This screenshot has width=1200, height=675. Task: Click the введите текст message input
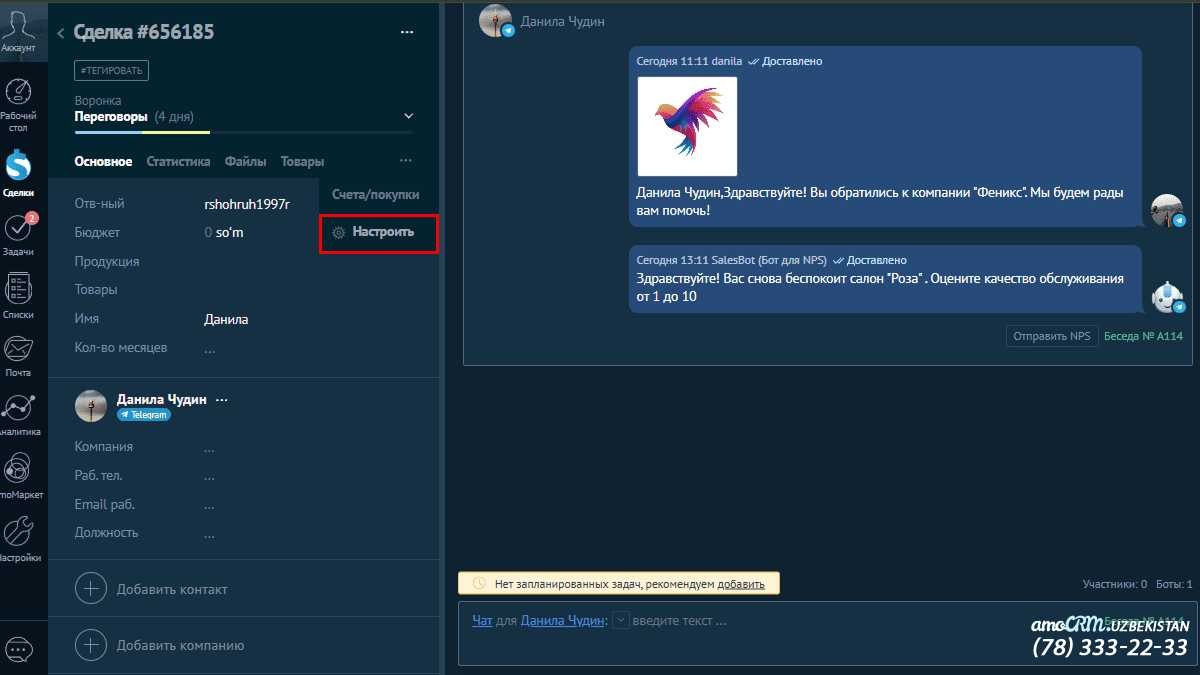point(680,621)
